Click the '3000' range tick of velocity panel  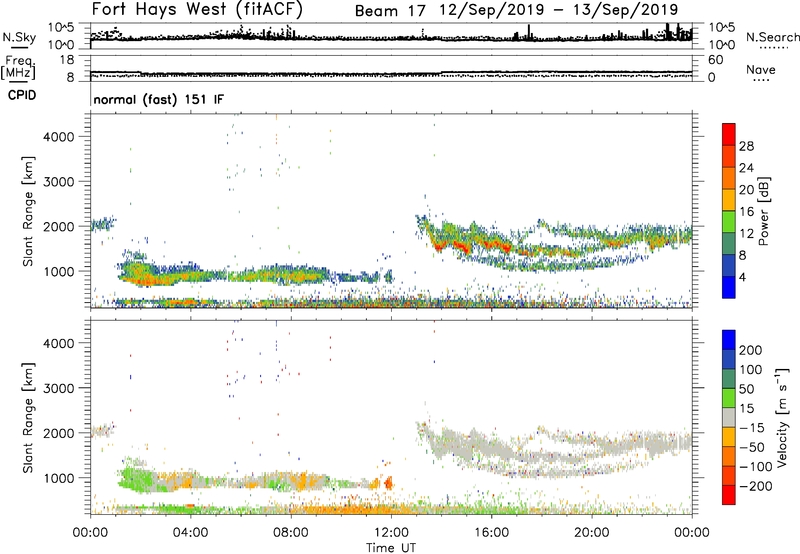(x=59, y=388)
